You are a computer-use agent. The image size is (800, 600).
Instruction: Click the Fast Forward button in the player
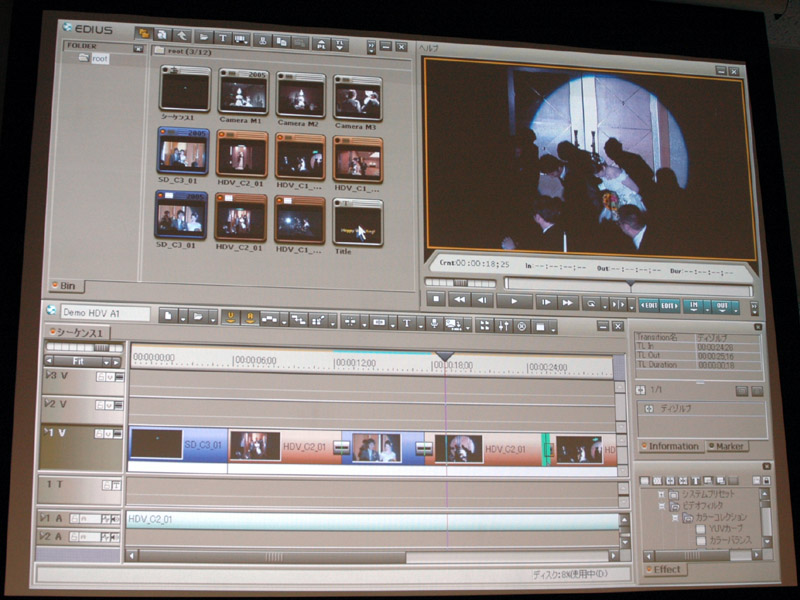567,300
